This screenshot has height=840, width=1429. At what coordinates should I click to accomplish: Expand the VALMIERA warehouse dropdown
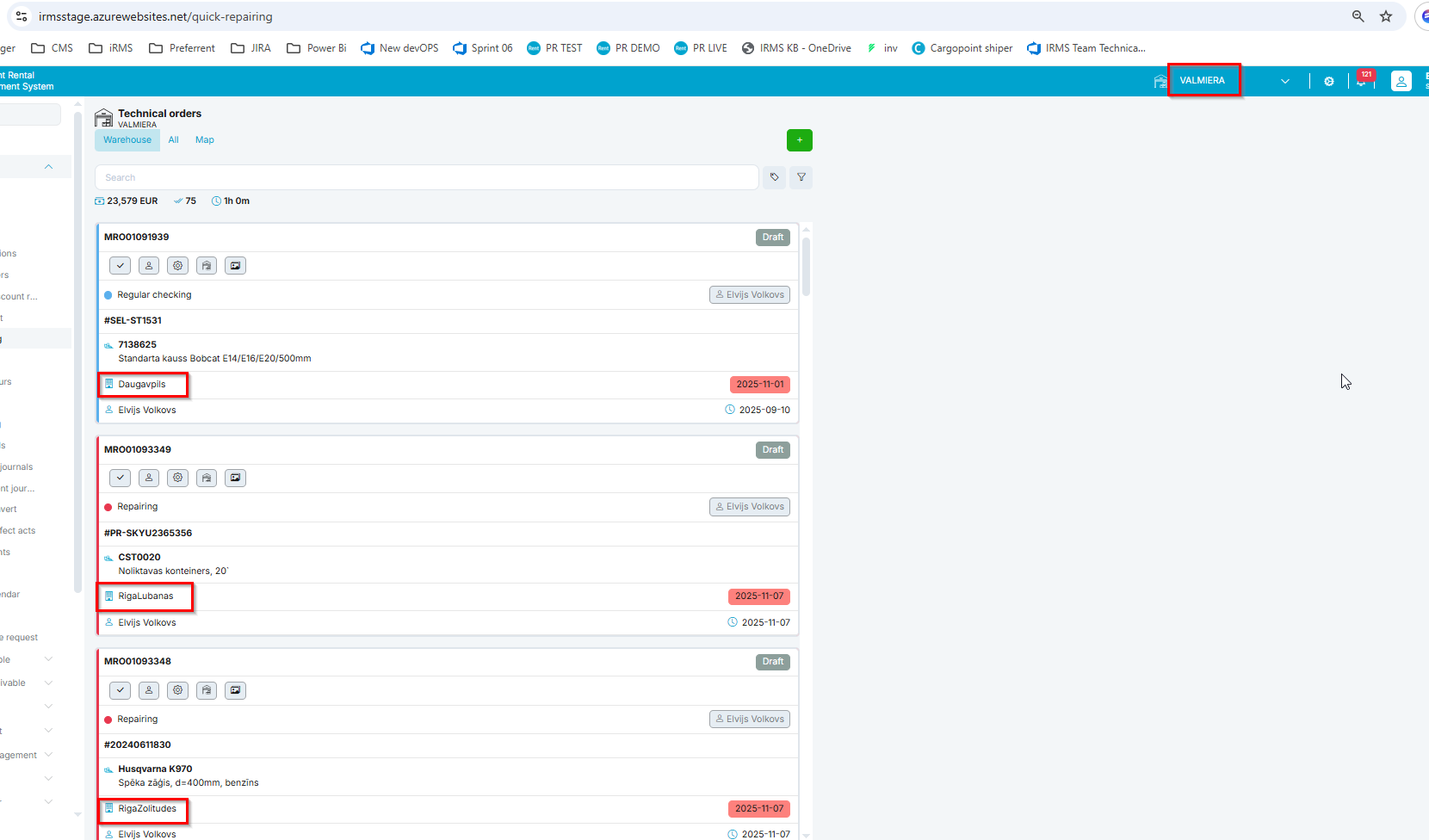pos(1284,81)
